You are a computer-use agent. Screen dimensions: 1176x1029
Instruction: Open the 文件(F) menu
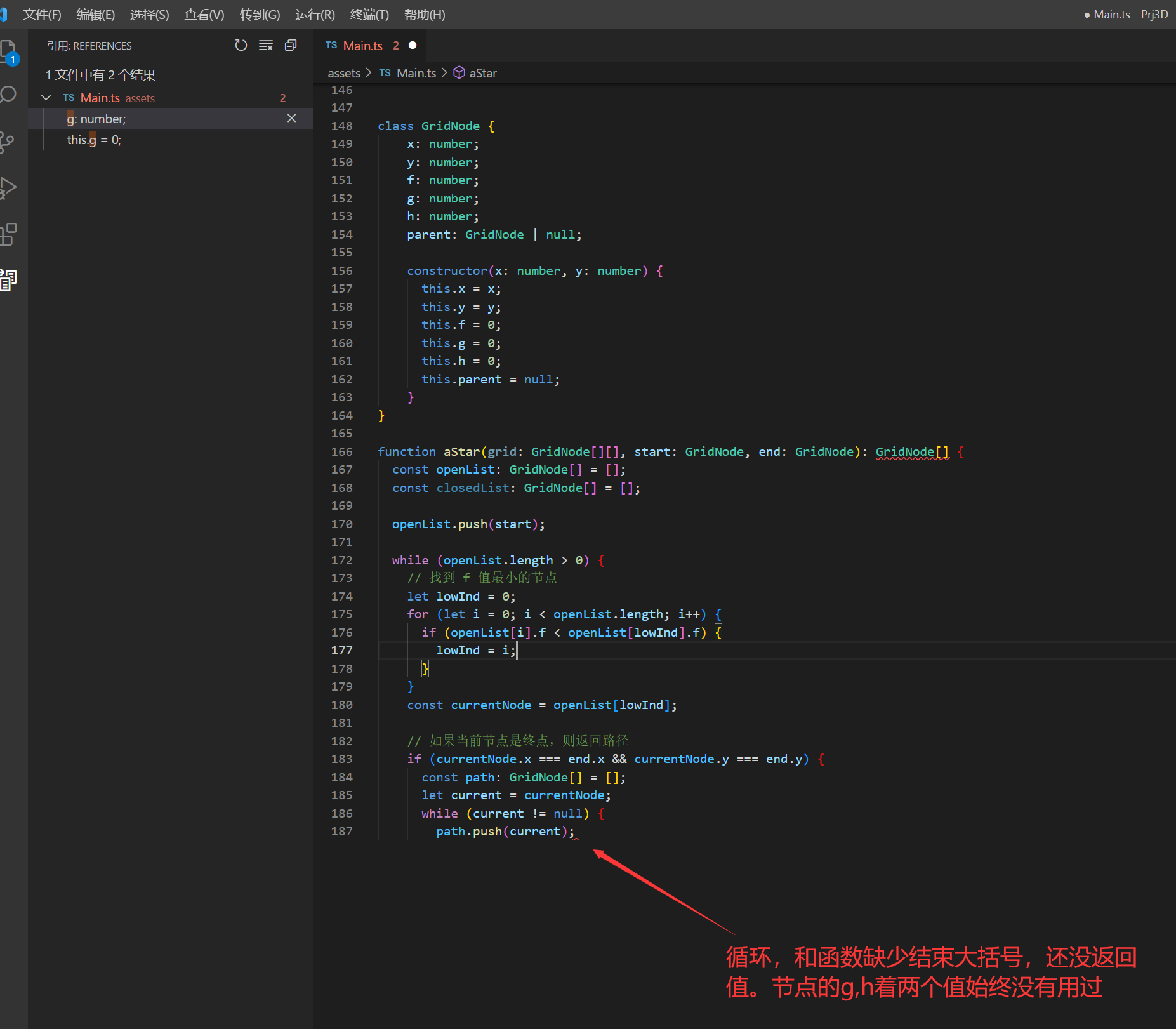pyautogui.click(x=42, y=14)
